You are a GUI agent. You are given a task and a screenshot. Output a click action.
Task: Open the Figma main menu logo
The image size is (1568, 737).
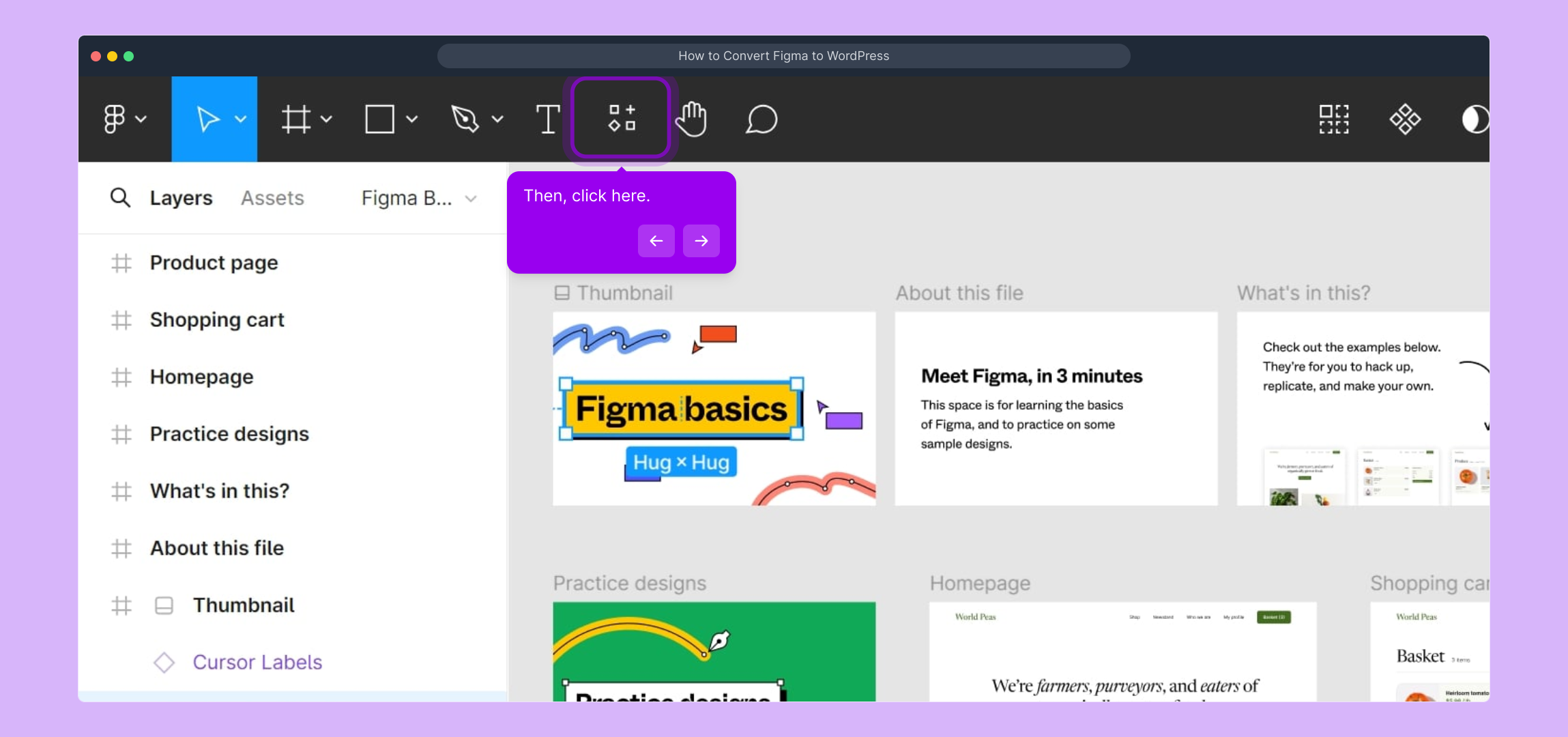[115, 119]
